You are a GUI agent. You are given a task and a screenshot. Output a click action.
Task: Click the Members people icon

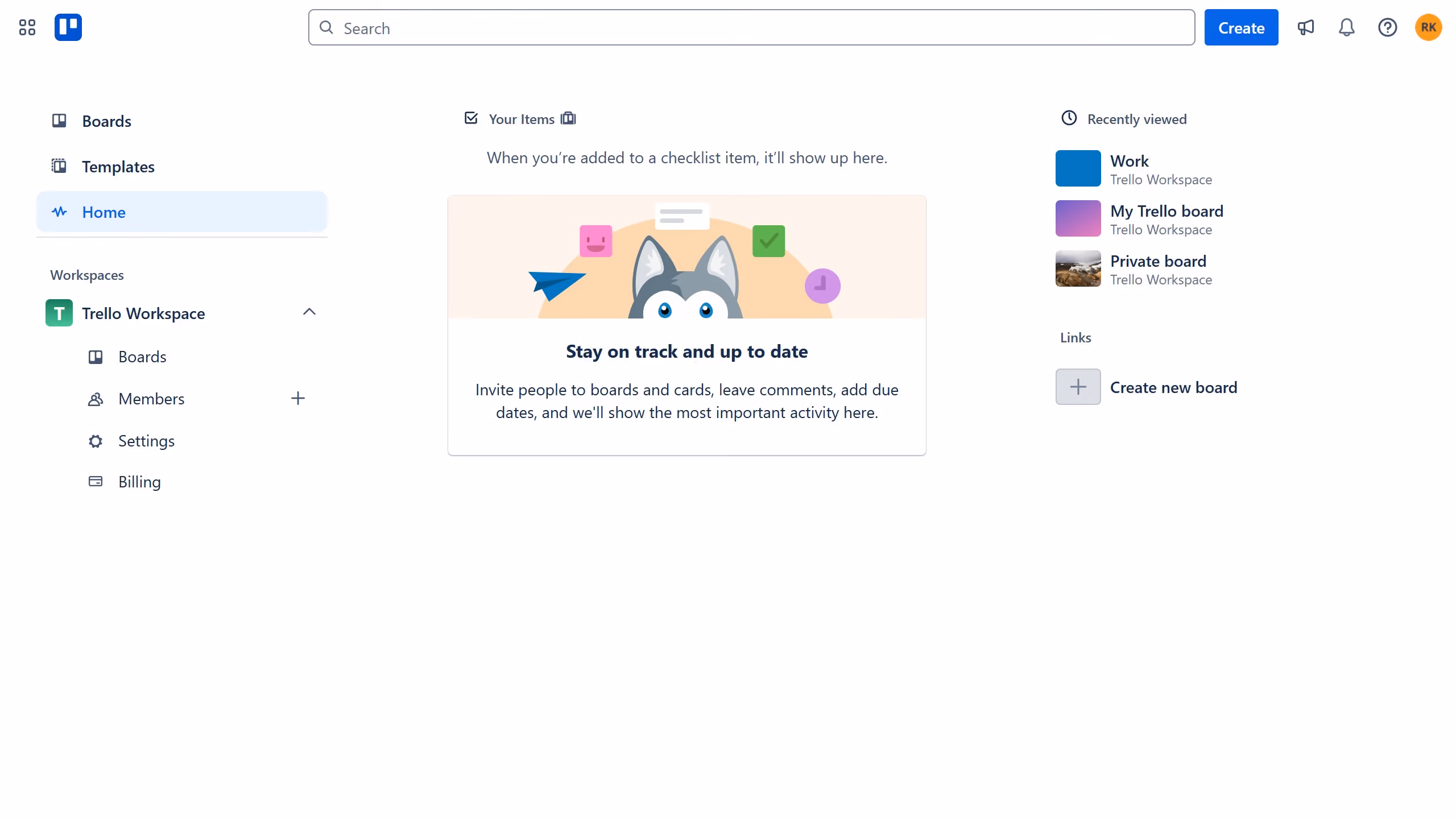click(x=96, y=399)
